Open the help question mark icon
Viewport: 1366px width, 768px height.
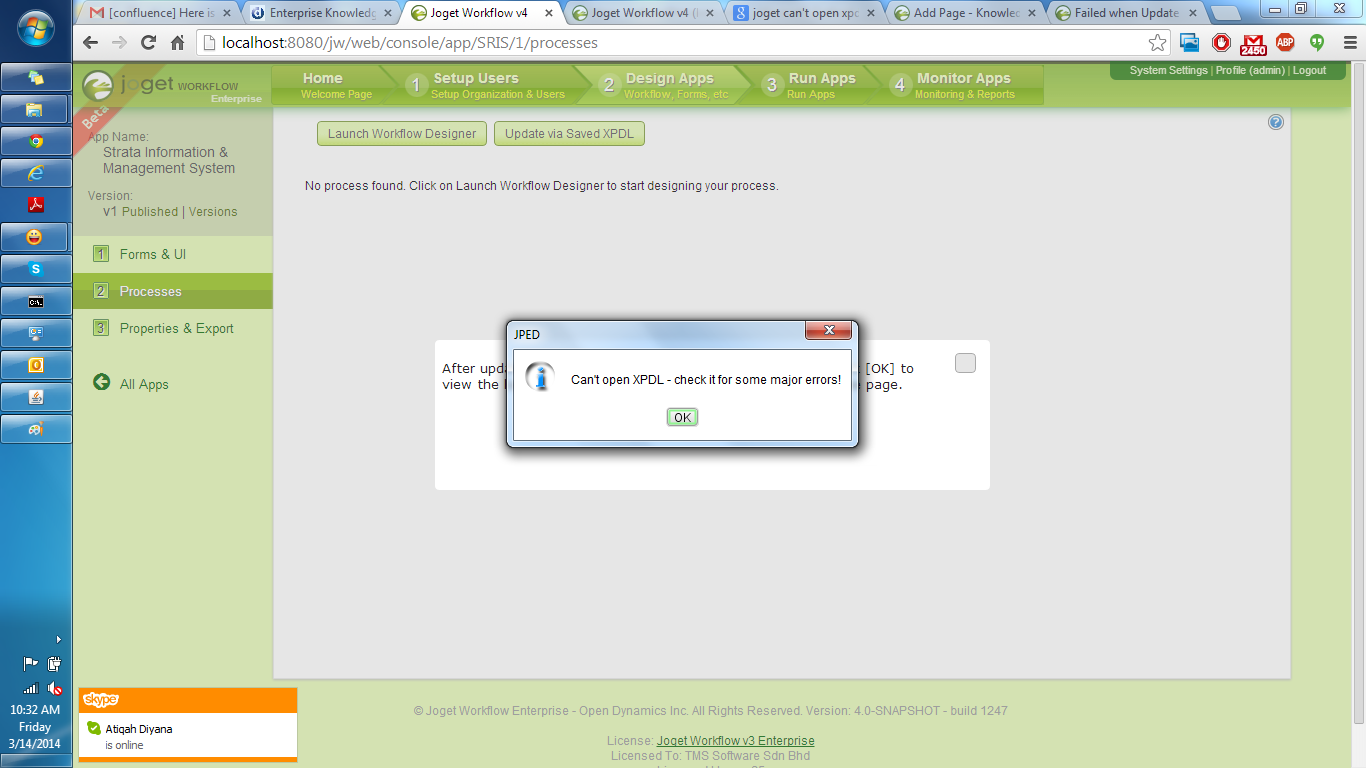tap(1276, 122)
